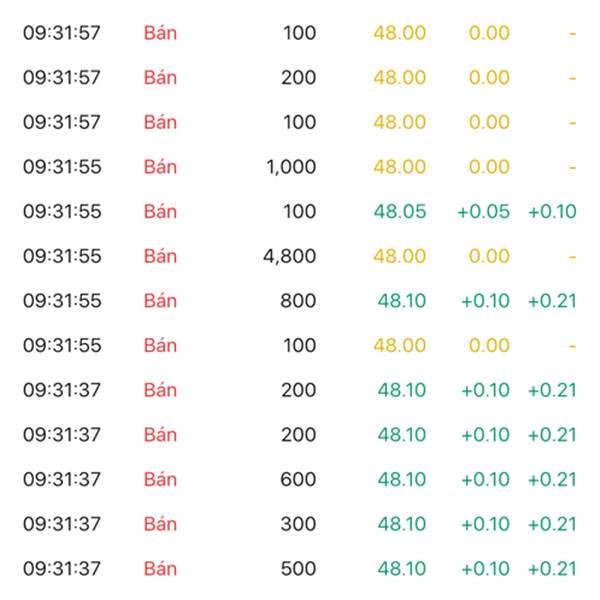Select the 800 volume cell

[x=298, y=301]
